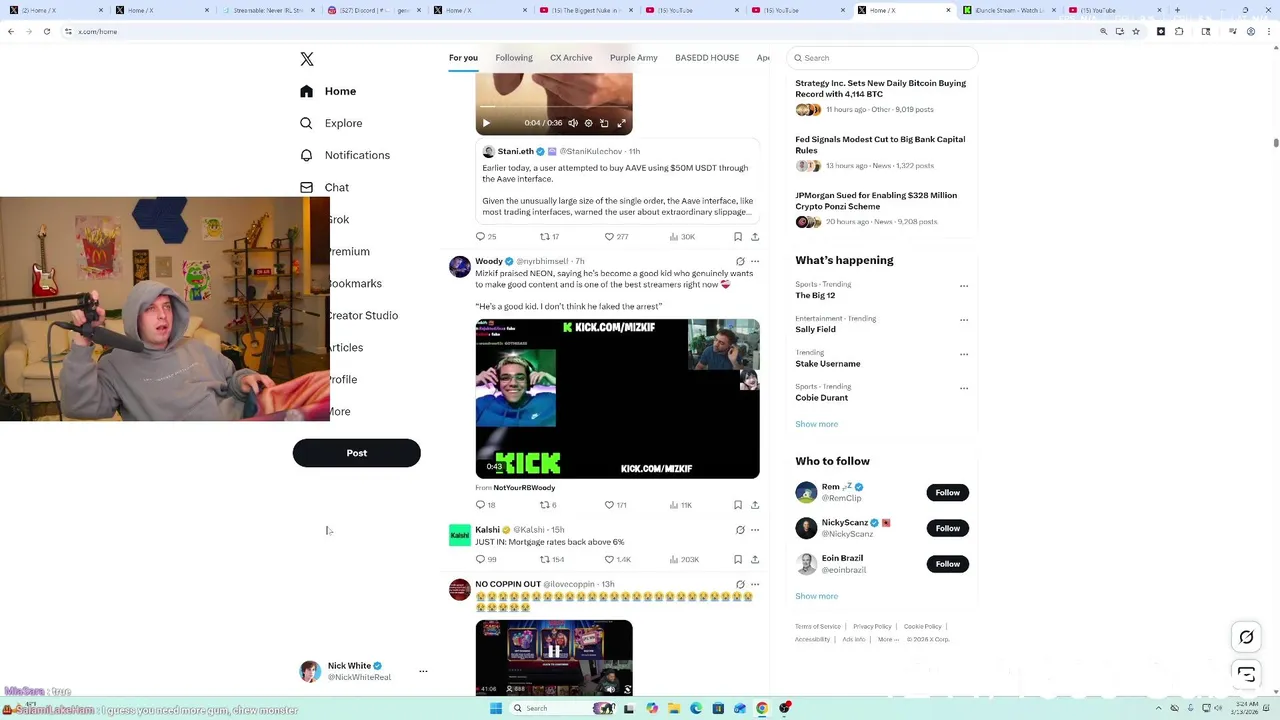Like Kalshi post with 1.4K likes
The width and height of the screenshot is (1280, 720).
(x=618, y=559)
